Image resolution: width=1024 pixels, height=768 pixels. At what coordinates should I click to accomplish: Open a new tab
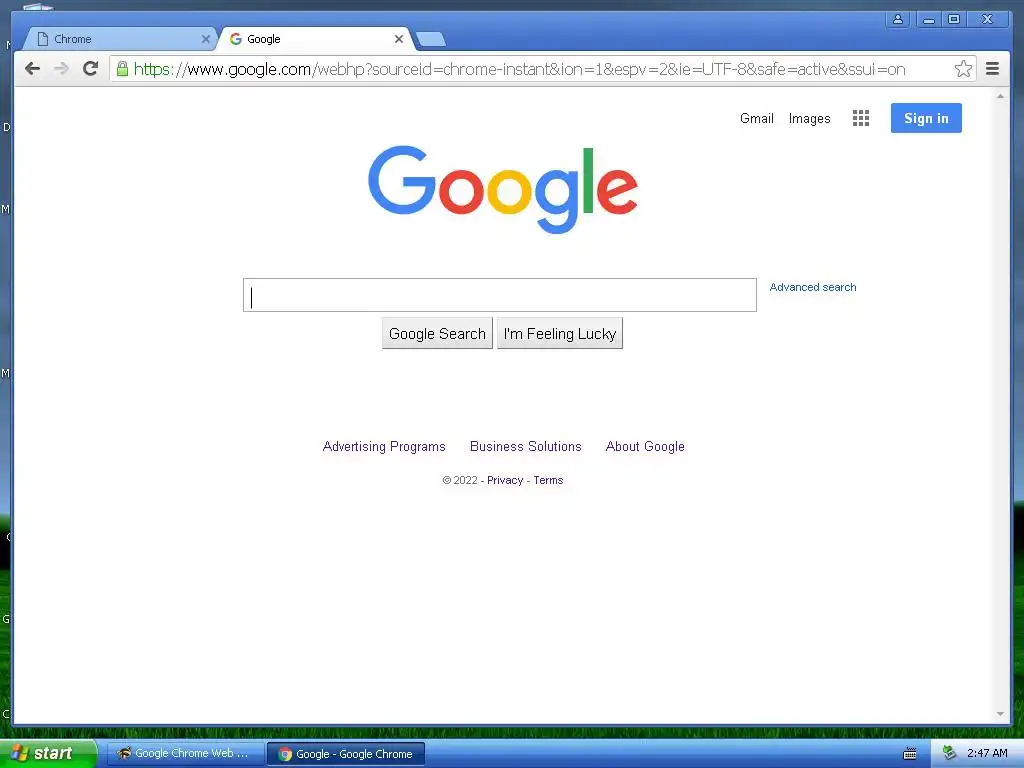pyautogui.click(x=431, y=40)
